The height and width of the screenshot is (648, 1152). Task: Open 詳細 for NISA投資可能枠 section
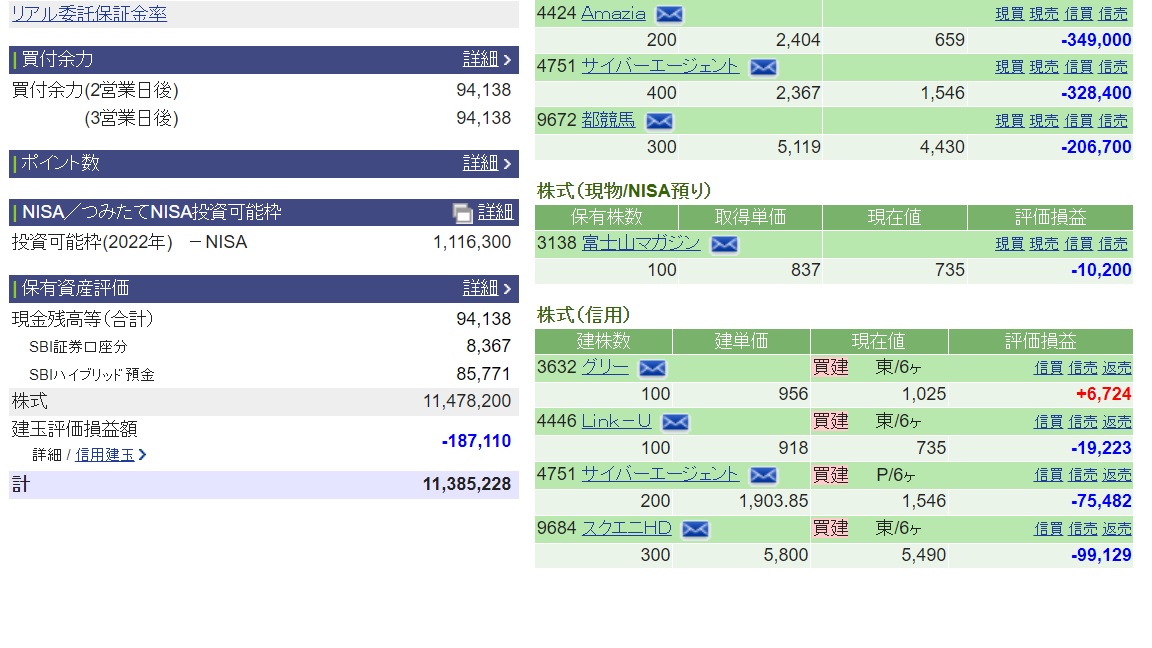coord(495,212)
